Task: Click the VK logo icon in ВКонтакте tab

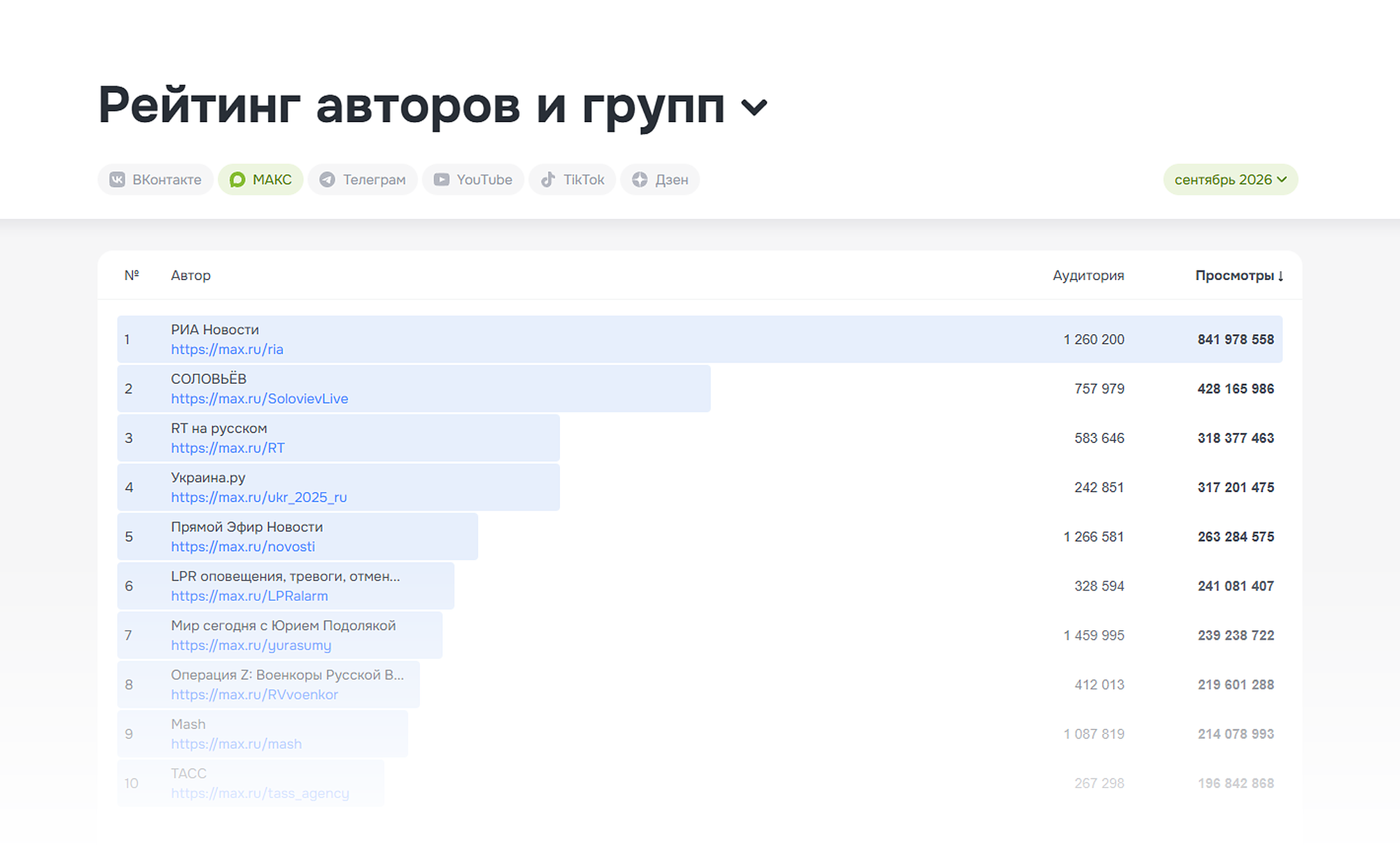Action: 117,180
